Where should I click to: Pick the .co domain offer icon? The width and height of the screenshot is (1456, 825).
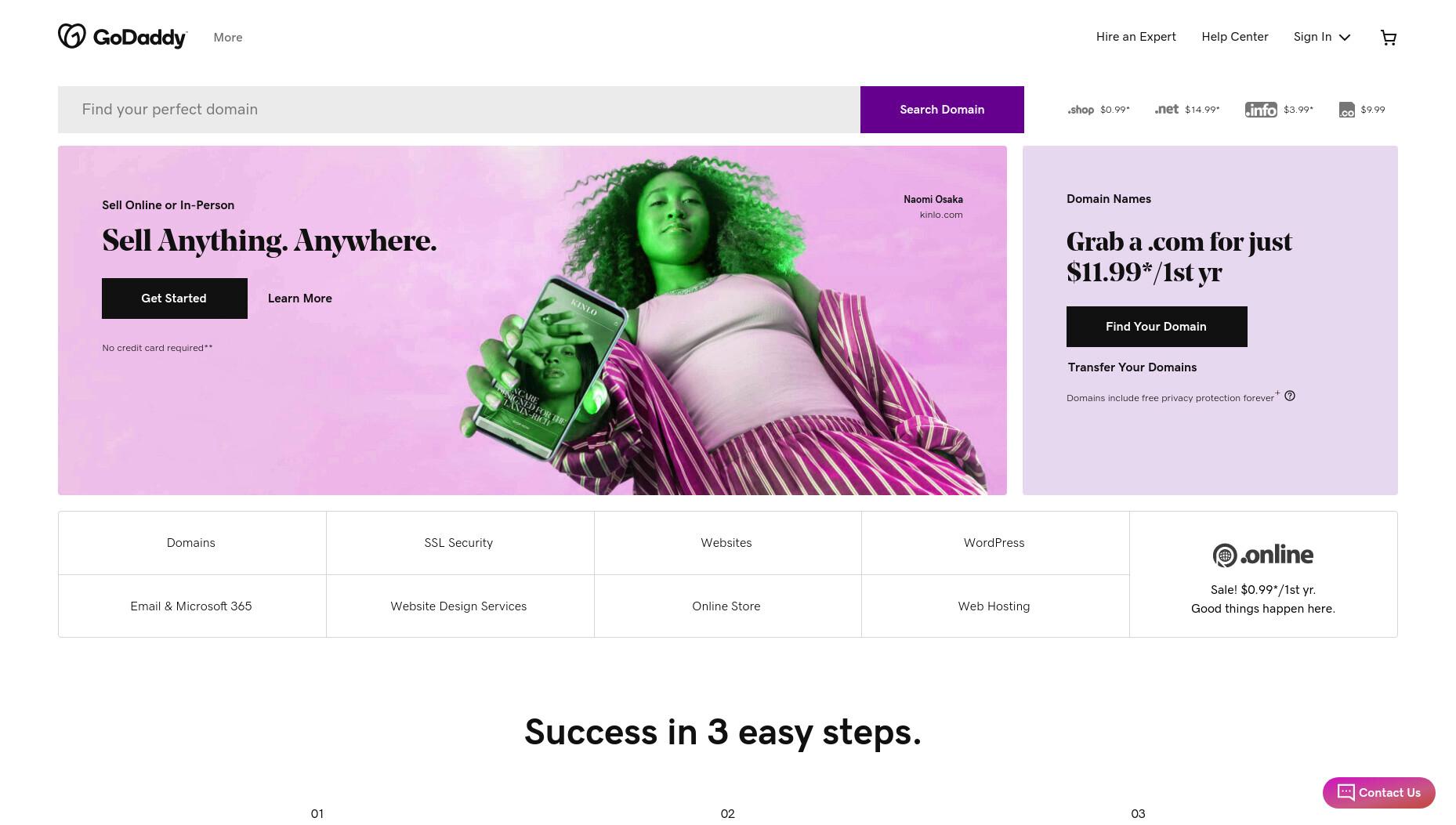[1346, 110]
